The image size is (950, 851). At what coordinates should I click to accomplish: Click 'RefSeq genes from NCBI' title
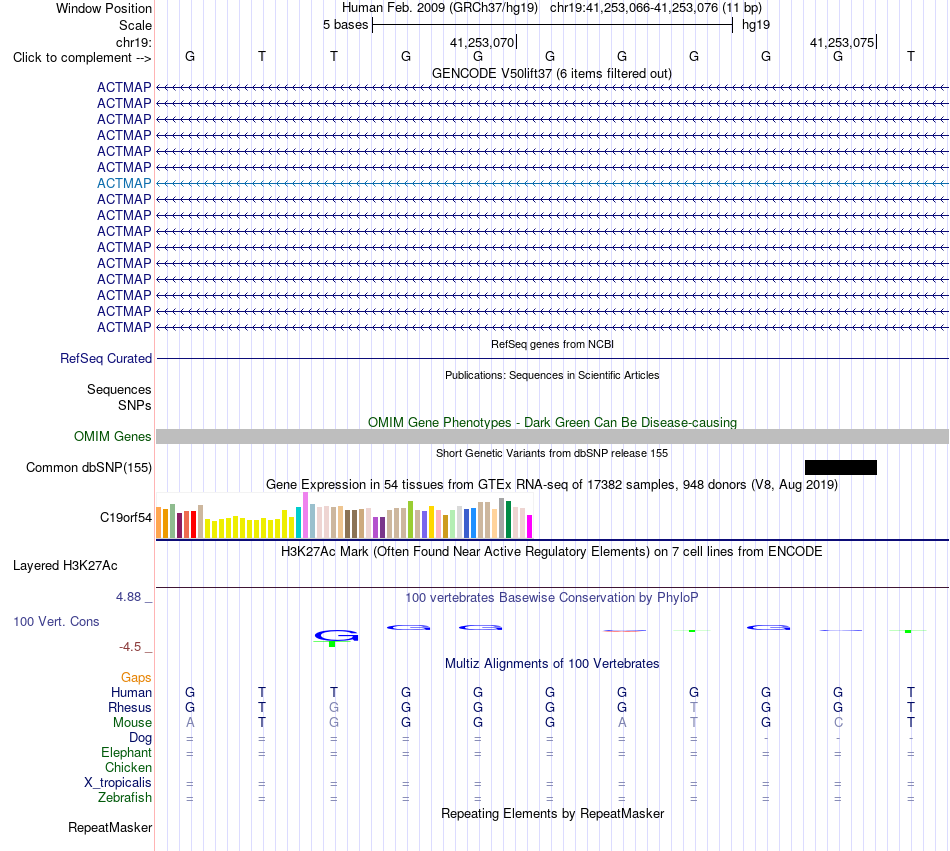[553, 344]
